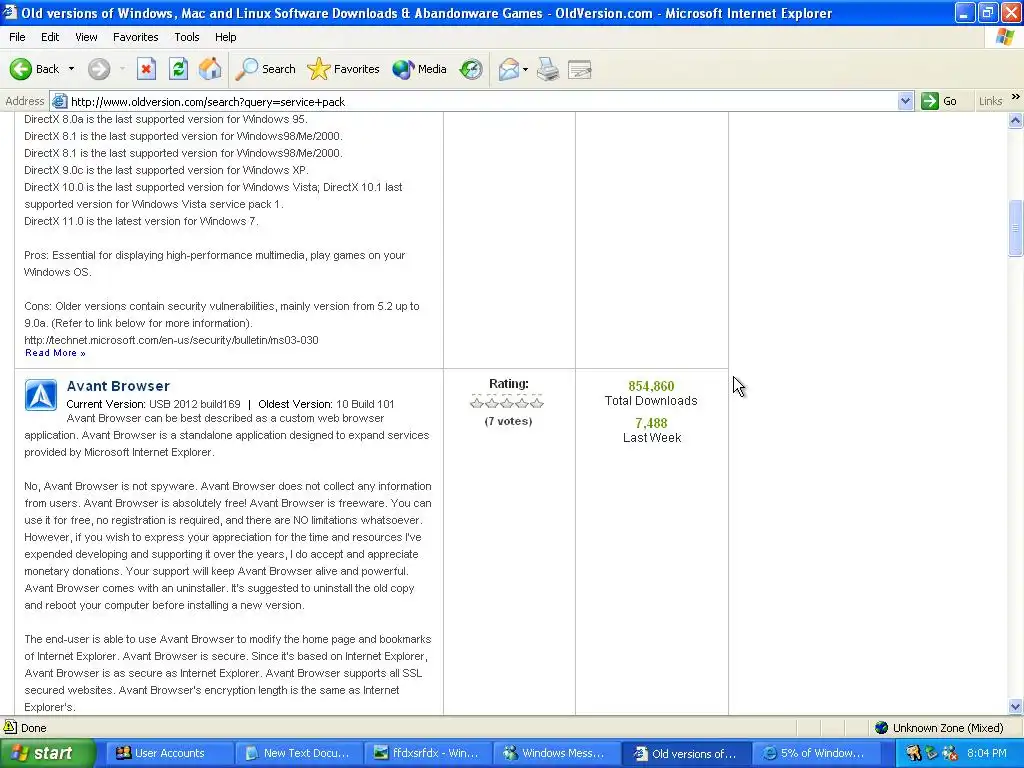1024x768 pixels.
Task: Click the technet.microsoft.com bulletin URL text
Action: 171,340
